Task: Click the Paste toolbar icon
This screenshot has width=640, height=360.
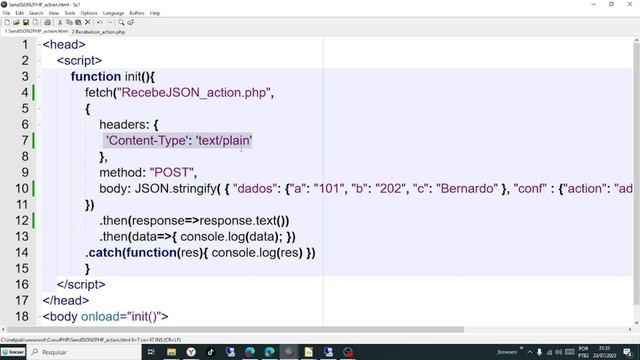Action: click(x=78, y=22)
